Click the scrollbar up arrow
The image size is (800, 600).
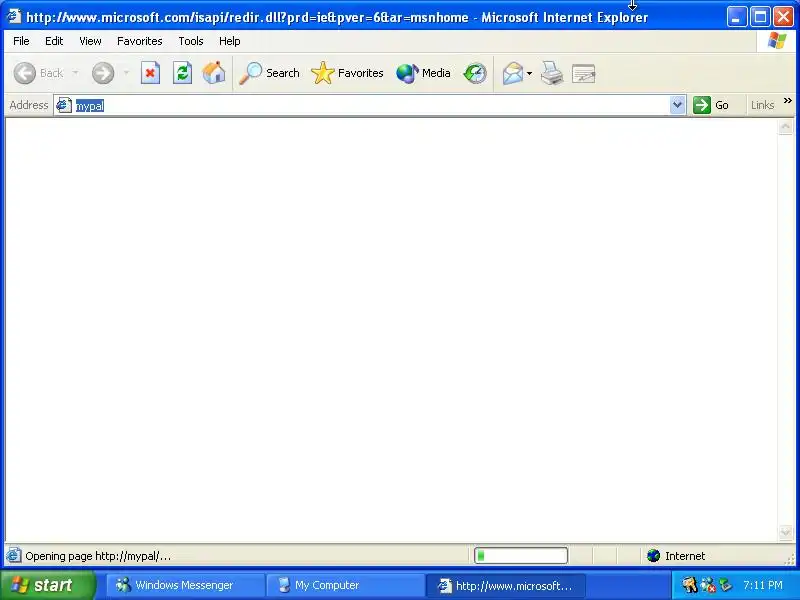coord(786,126)
